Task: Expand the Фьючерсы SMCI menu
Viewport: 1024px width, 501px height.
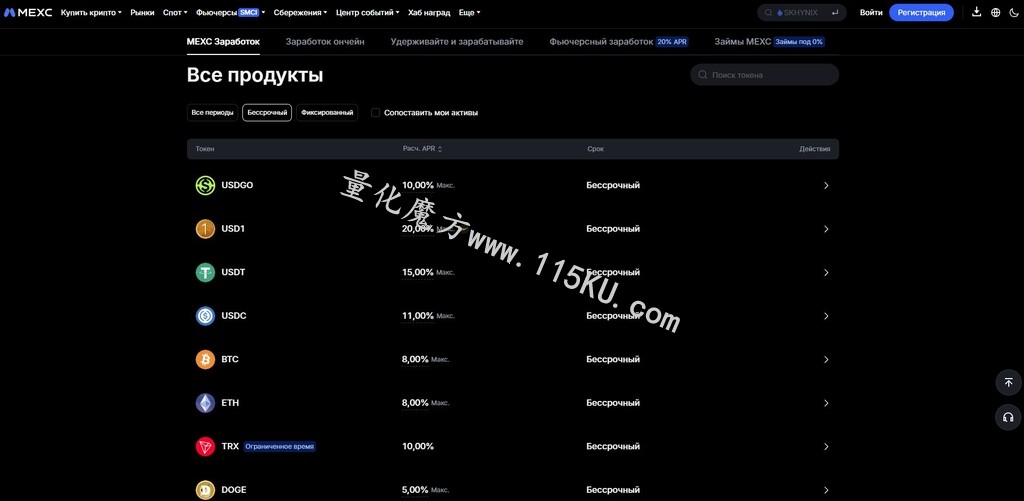Action: pyautogui.click(x=231, y=12)
